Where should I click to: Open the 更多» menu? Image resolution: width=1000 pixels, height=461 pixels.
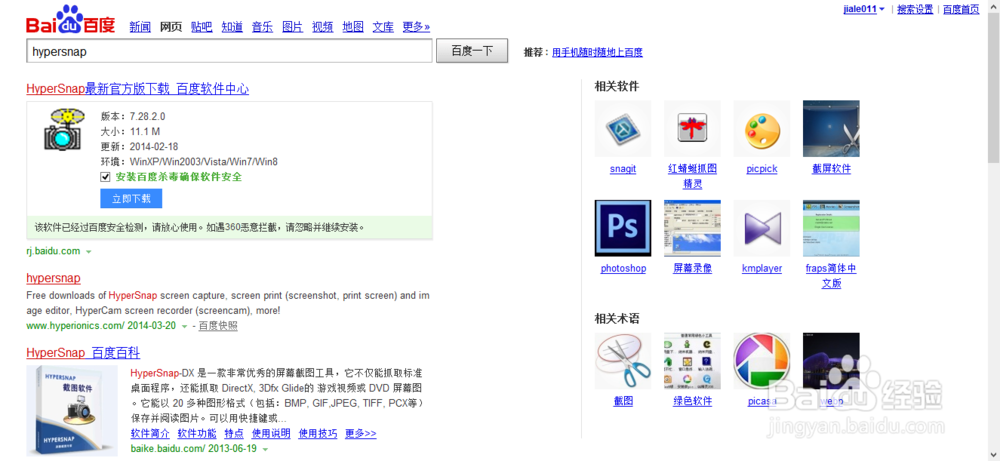click(416, 27)
